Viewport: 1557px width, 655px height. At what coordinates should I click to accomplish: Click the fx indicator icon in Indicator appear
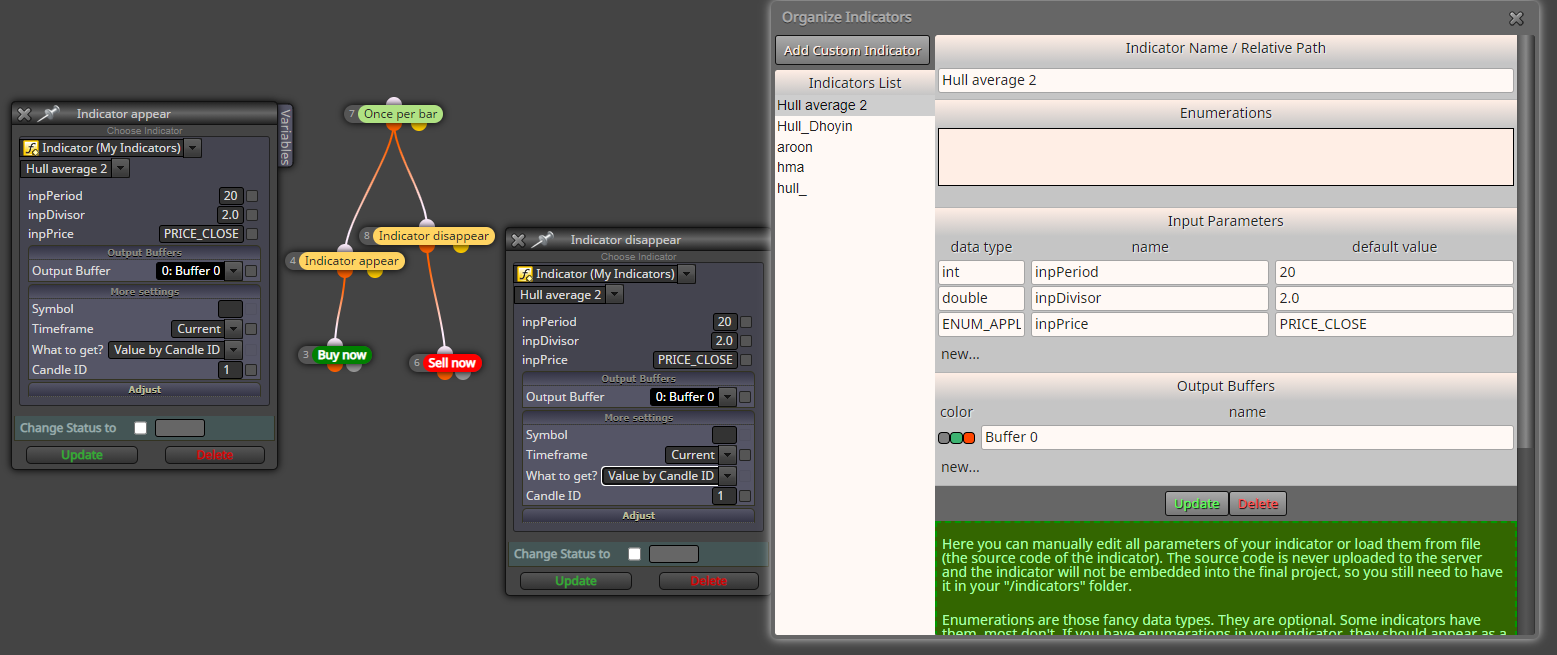click(x=30, y=148)
